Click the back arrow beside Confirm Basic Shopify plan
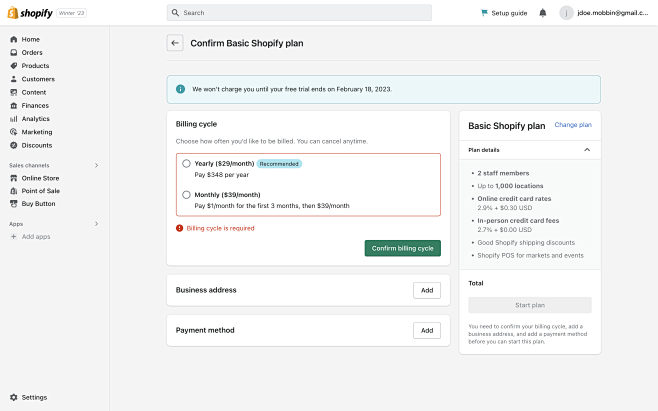The height and width of the screenshot is (411, 658). tap(175, 43)
